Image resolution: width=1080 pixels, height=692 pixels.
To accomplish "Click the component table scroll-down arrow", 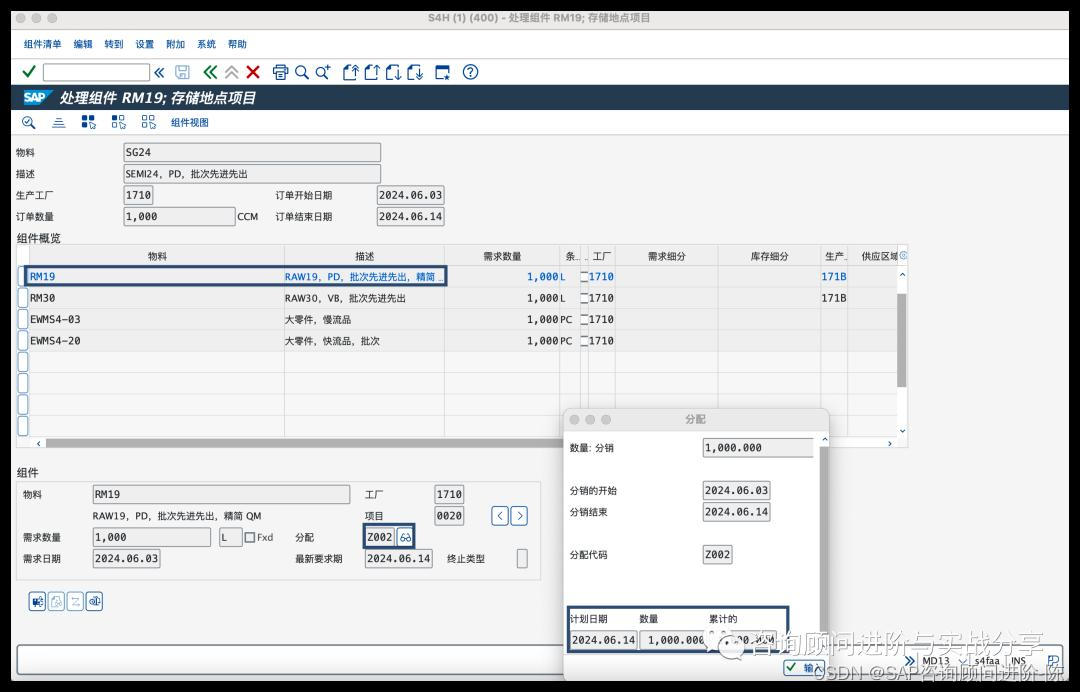I will coord(902,431).
